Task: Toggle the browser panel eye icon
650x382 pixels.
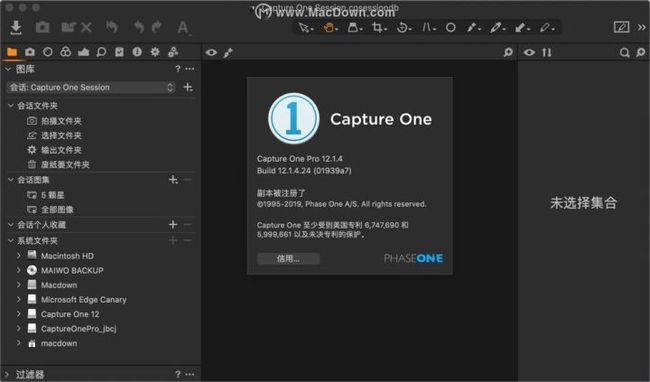Action: pyautogui.click(x=529, y=53)
